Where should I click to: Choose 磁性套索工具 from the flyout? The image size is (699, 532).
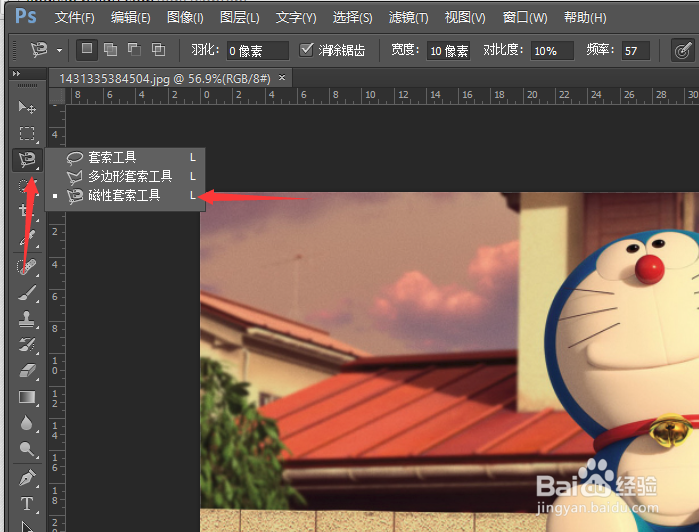point(125,195)
